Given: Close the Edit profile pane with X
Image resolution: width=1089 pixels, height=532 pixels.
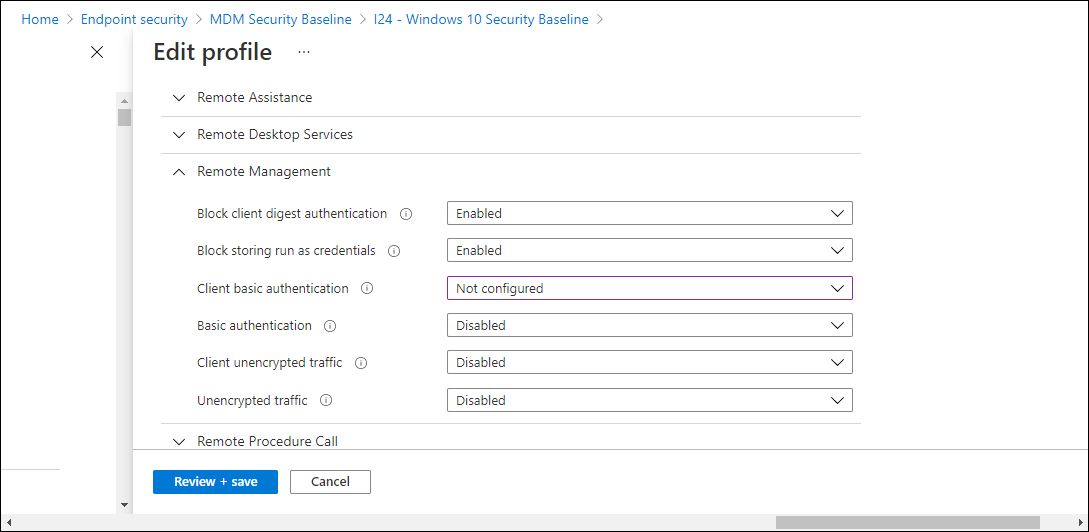Looking at the screenshot, I should tap(97, 52).
